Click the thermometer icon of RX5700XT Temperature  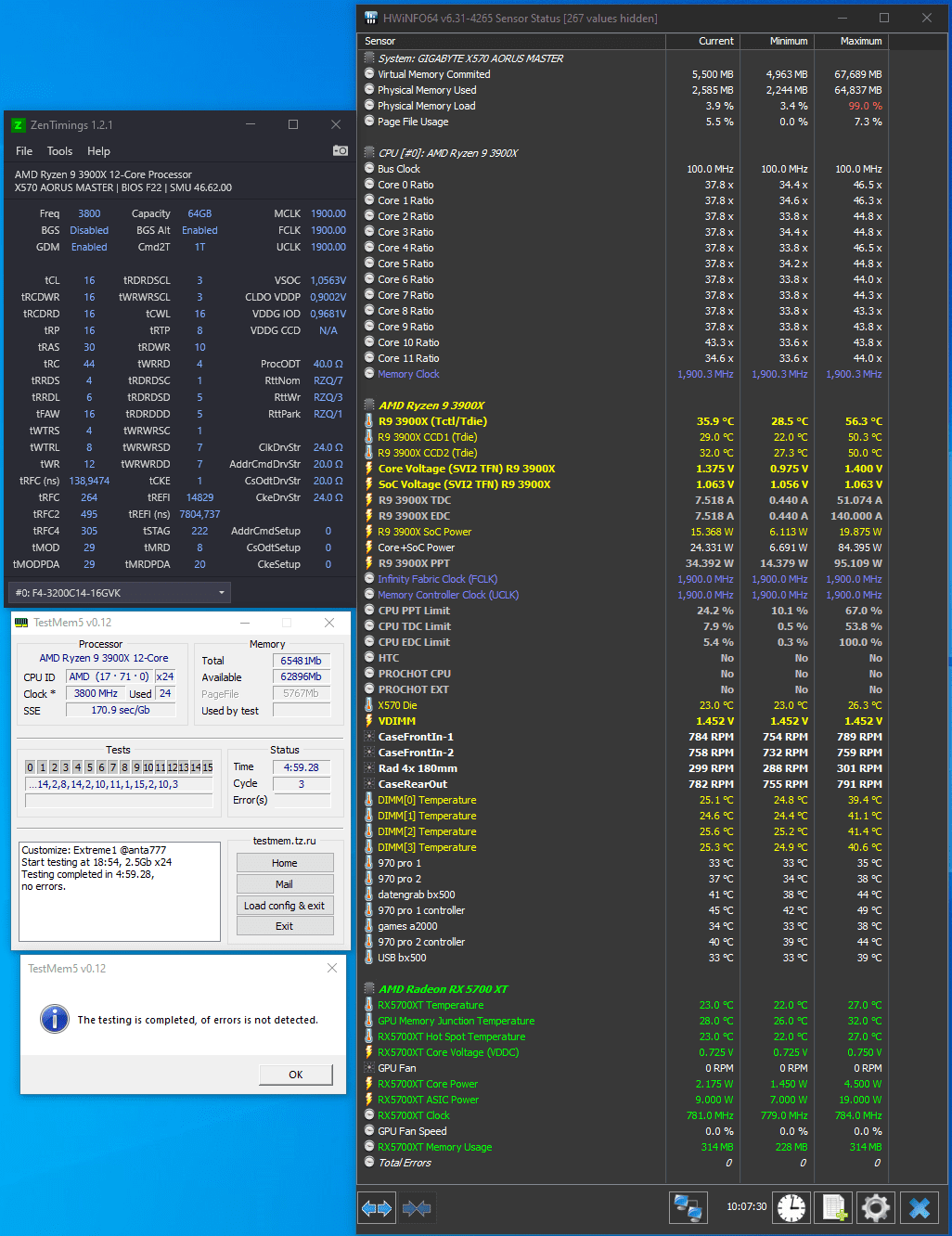pos(369,1005)
